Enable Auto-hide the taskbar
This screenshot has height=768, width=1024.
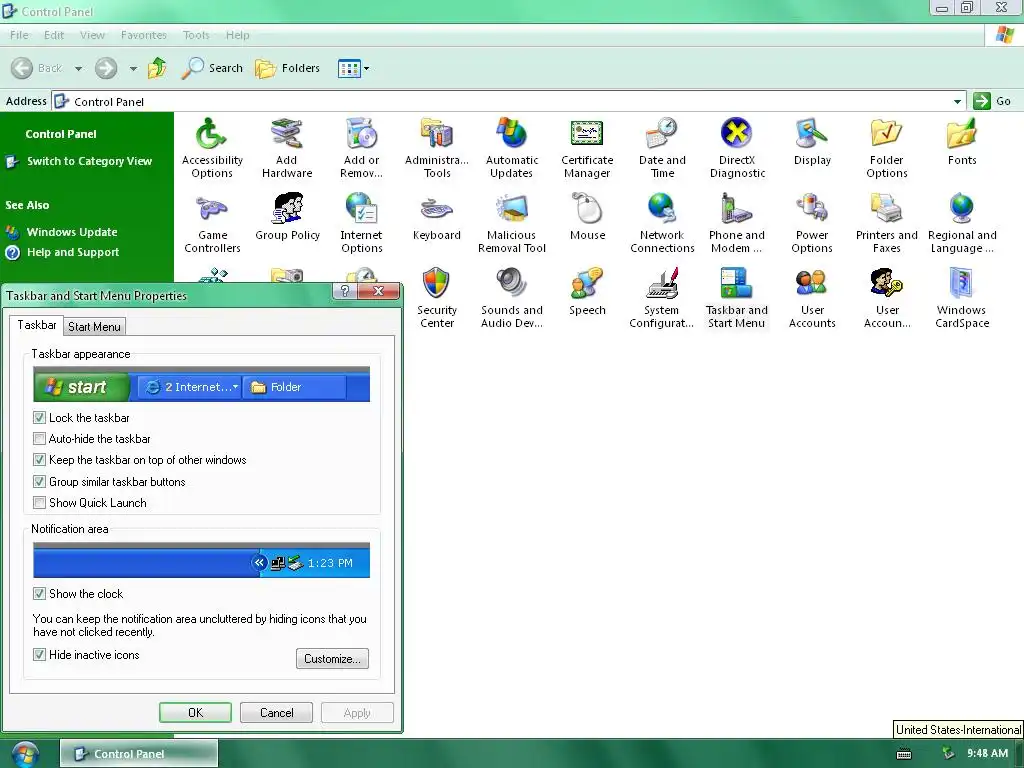click(39, 439)
